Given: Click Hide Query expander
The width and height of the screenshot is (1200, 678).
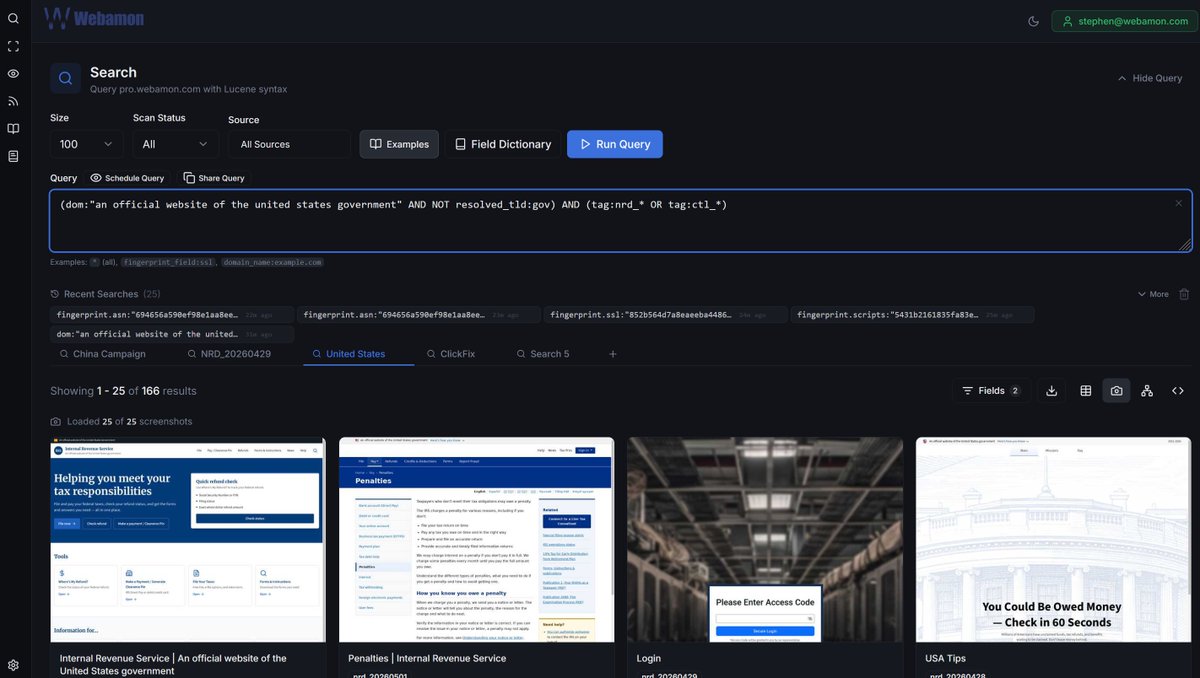Looking at the screenshot, I should (x=1149, y=78).
